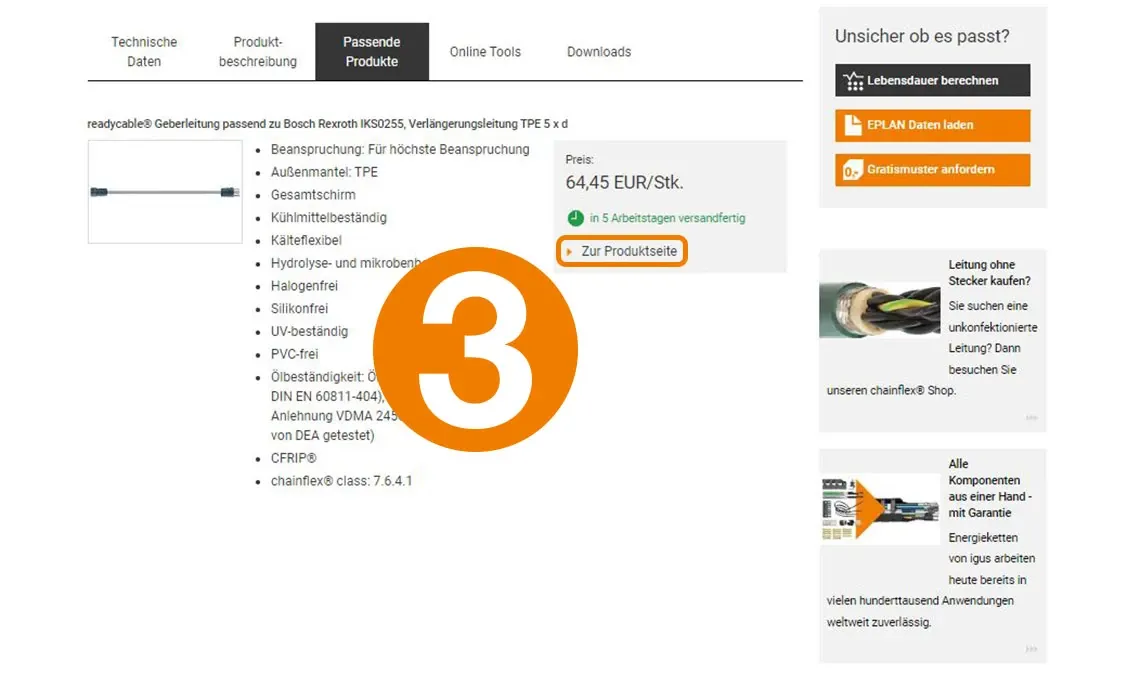Click the free sample price tag icon
Viewport: 1140px width, 700px height.
tap(852, 170)
